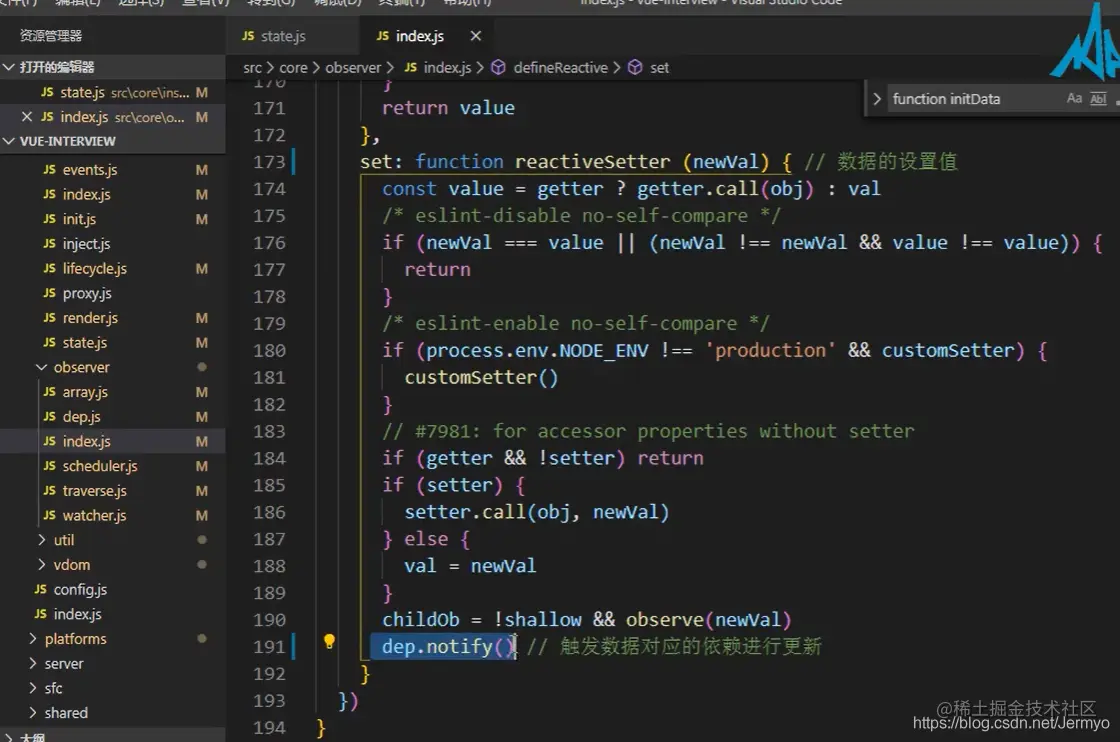Image resolution: width=1120 pixels, height=742 pixels.
Task: Click the set breadcrumb symbol icon
Action: [x=635, y=67]
